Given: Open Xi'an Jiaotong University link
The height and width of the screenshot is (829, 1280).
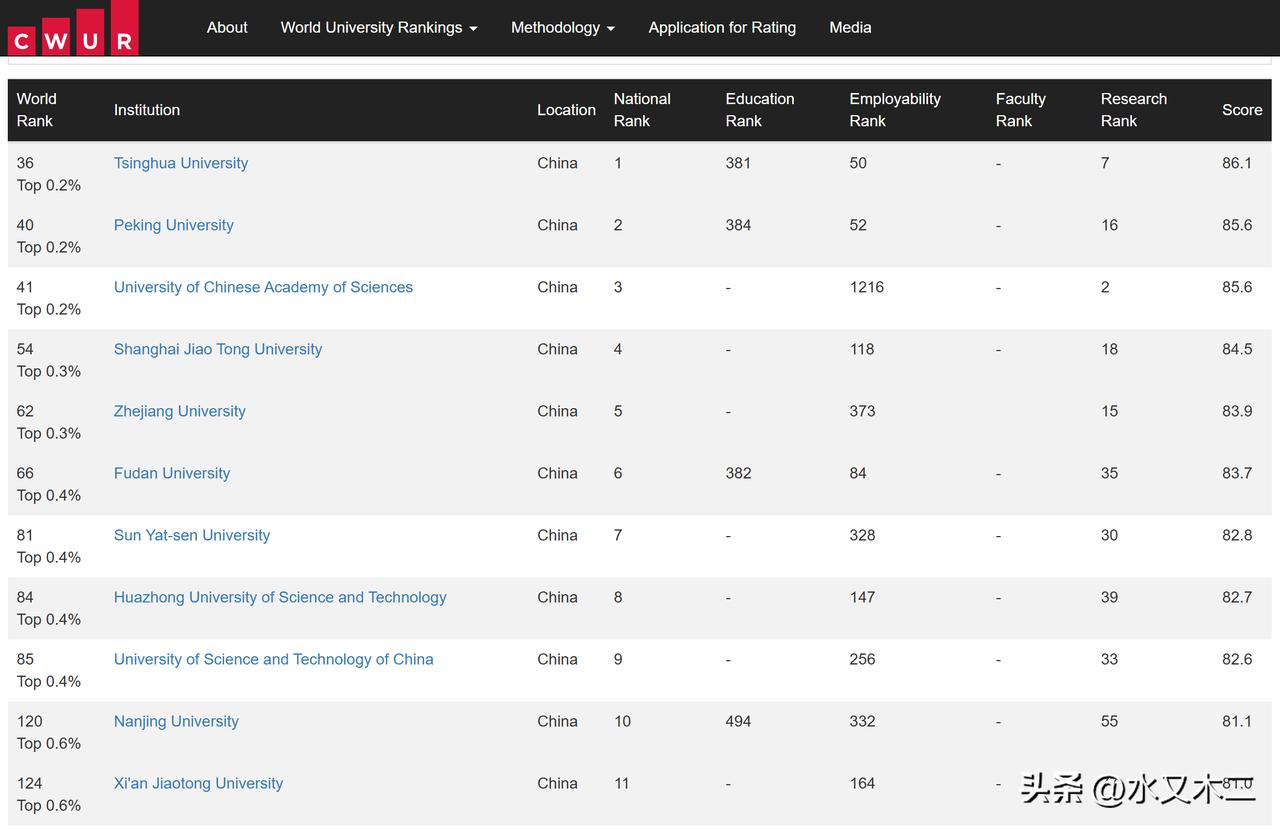Looking at the screenshot, I should click(x=198, y=783).
